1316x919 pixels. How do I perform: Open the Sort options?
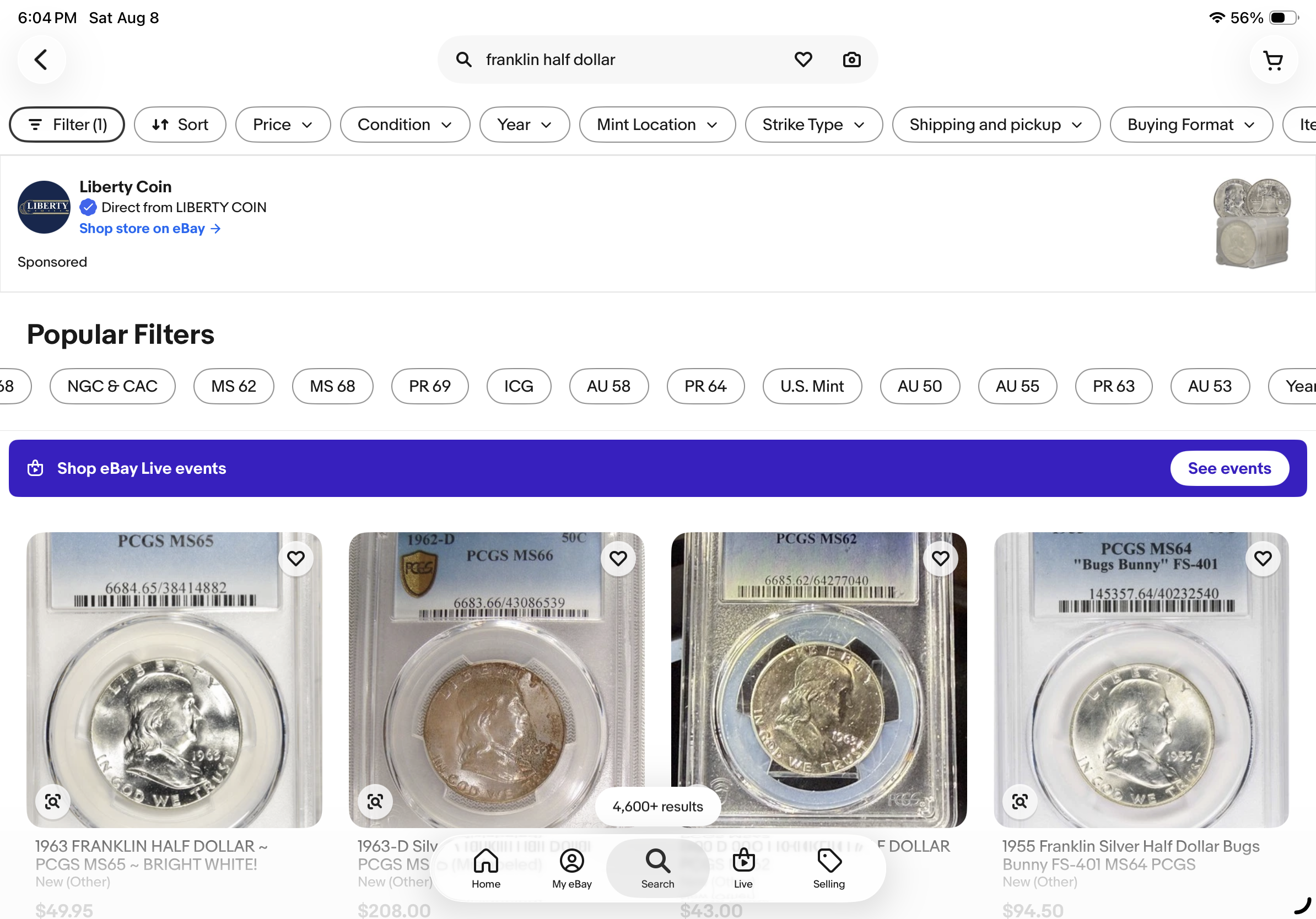tap(180, 125)
